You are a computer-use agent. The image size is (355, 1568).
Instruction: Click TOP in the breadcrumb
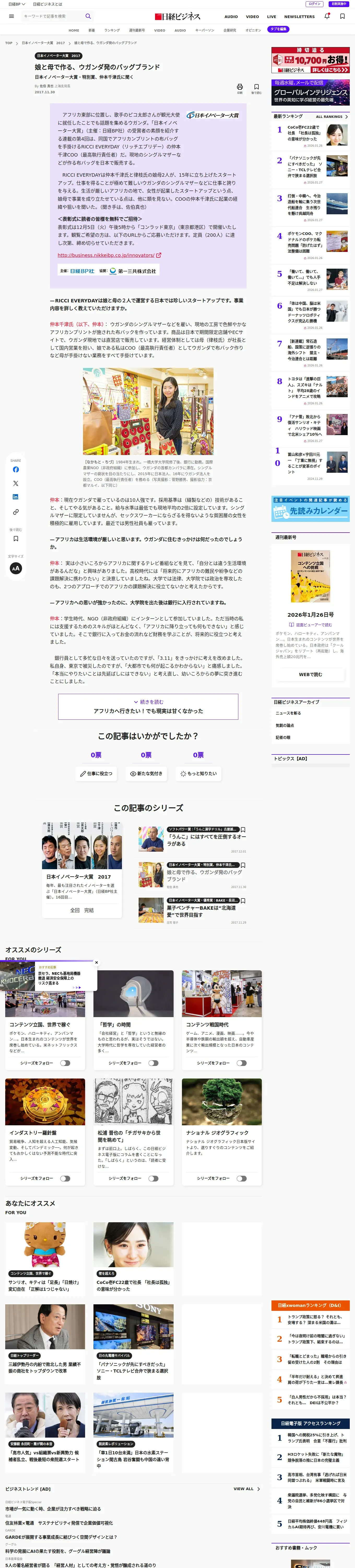[x=9, y=43]
